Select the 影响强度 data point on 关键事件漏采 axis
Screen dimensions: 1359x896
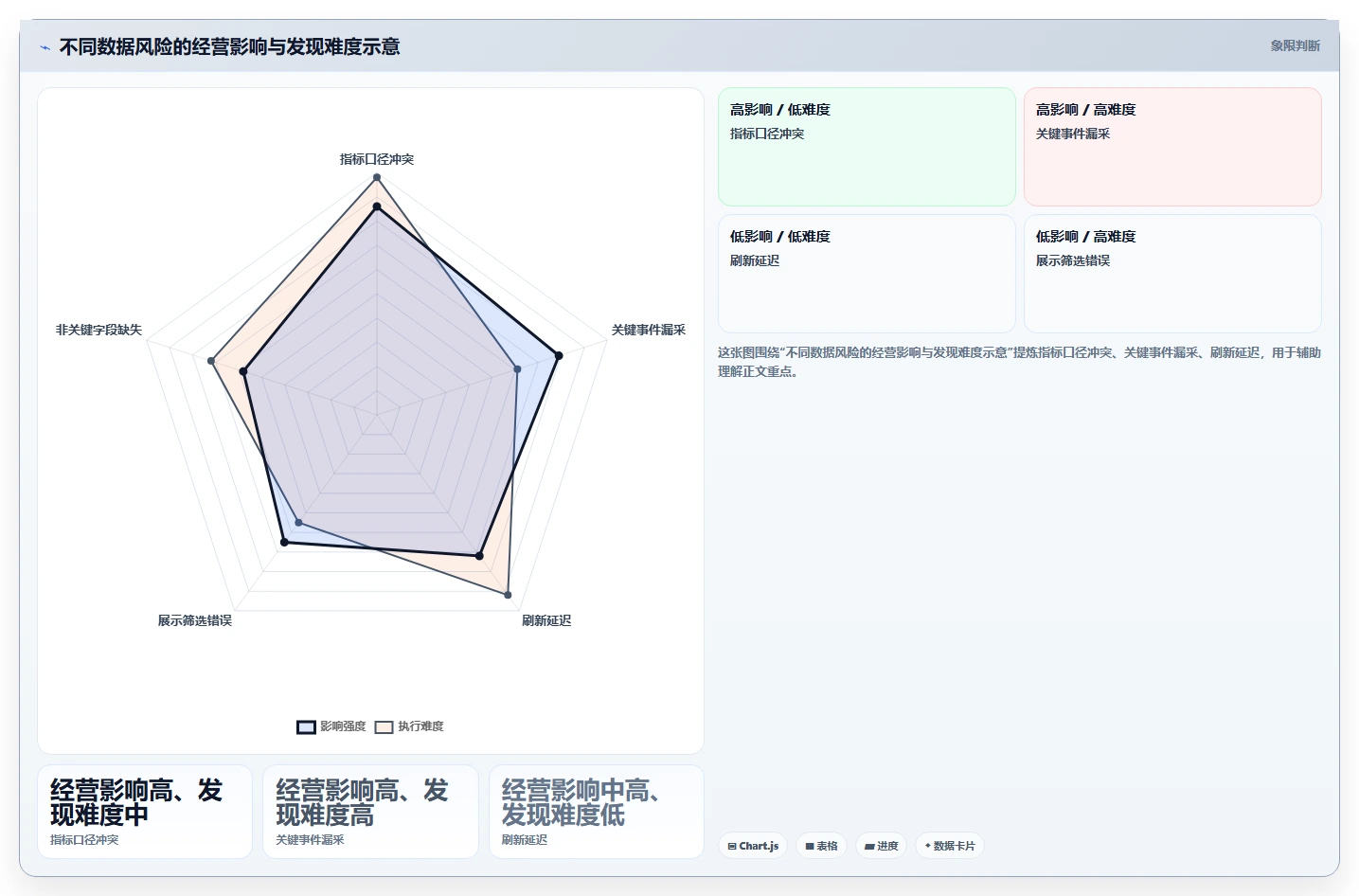558,356
